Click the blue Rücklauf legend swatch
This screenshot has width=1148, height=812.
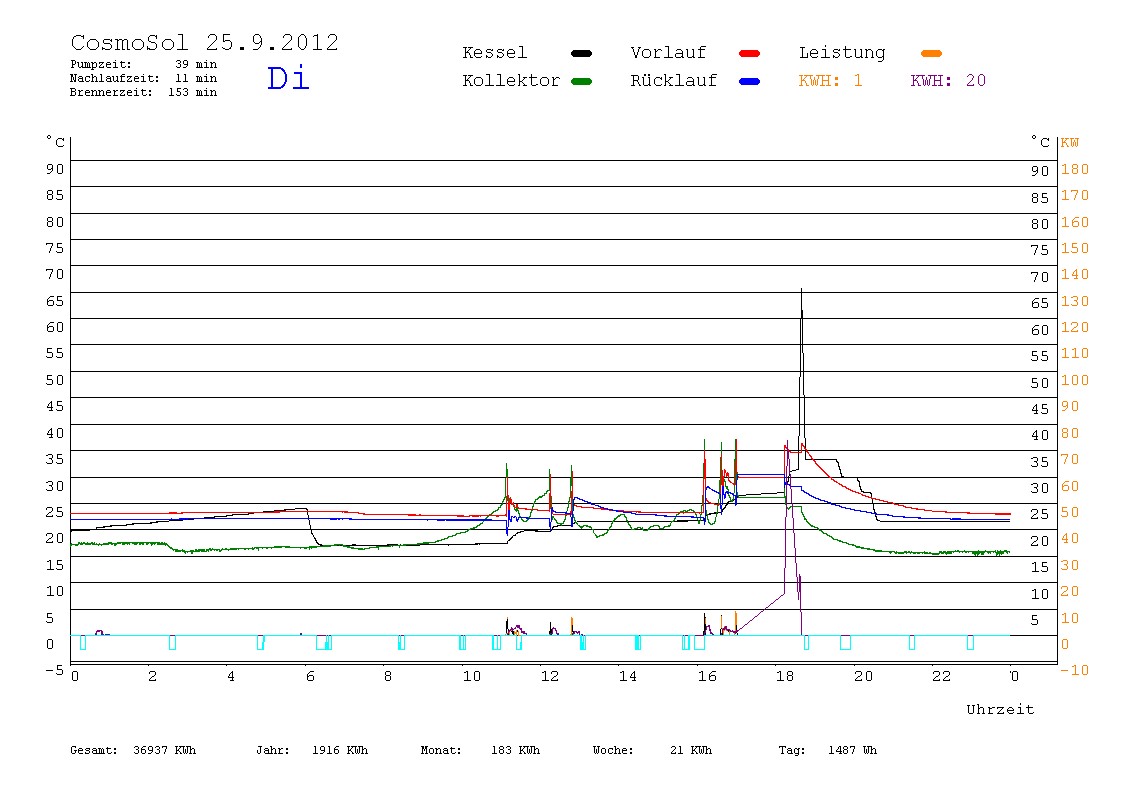coord(750,81)
